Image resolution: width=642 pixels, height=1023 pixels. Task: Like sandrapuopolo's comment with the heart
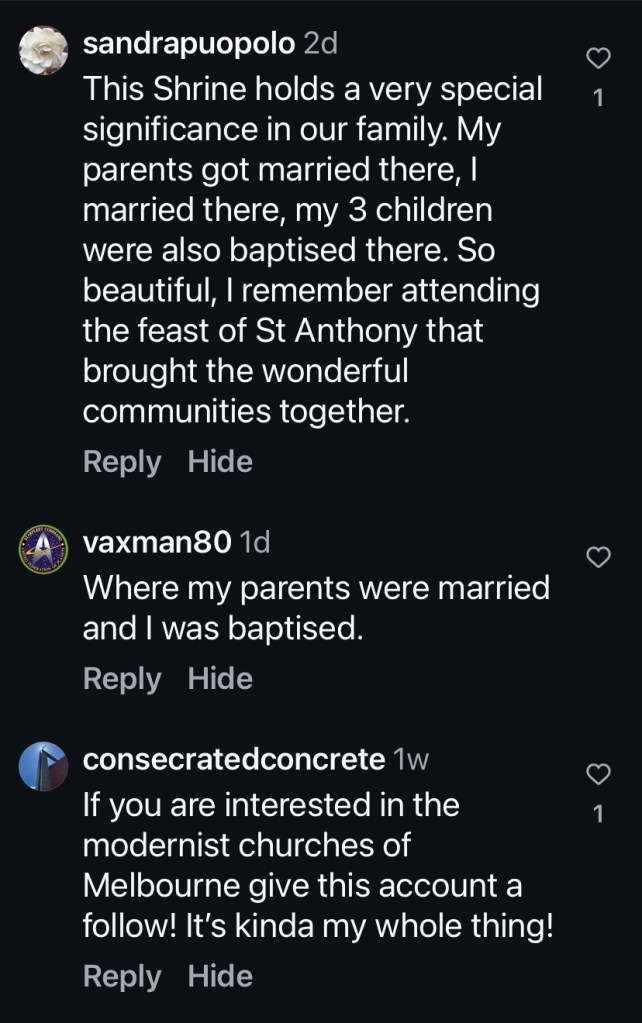tap(597, 60)
